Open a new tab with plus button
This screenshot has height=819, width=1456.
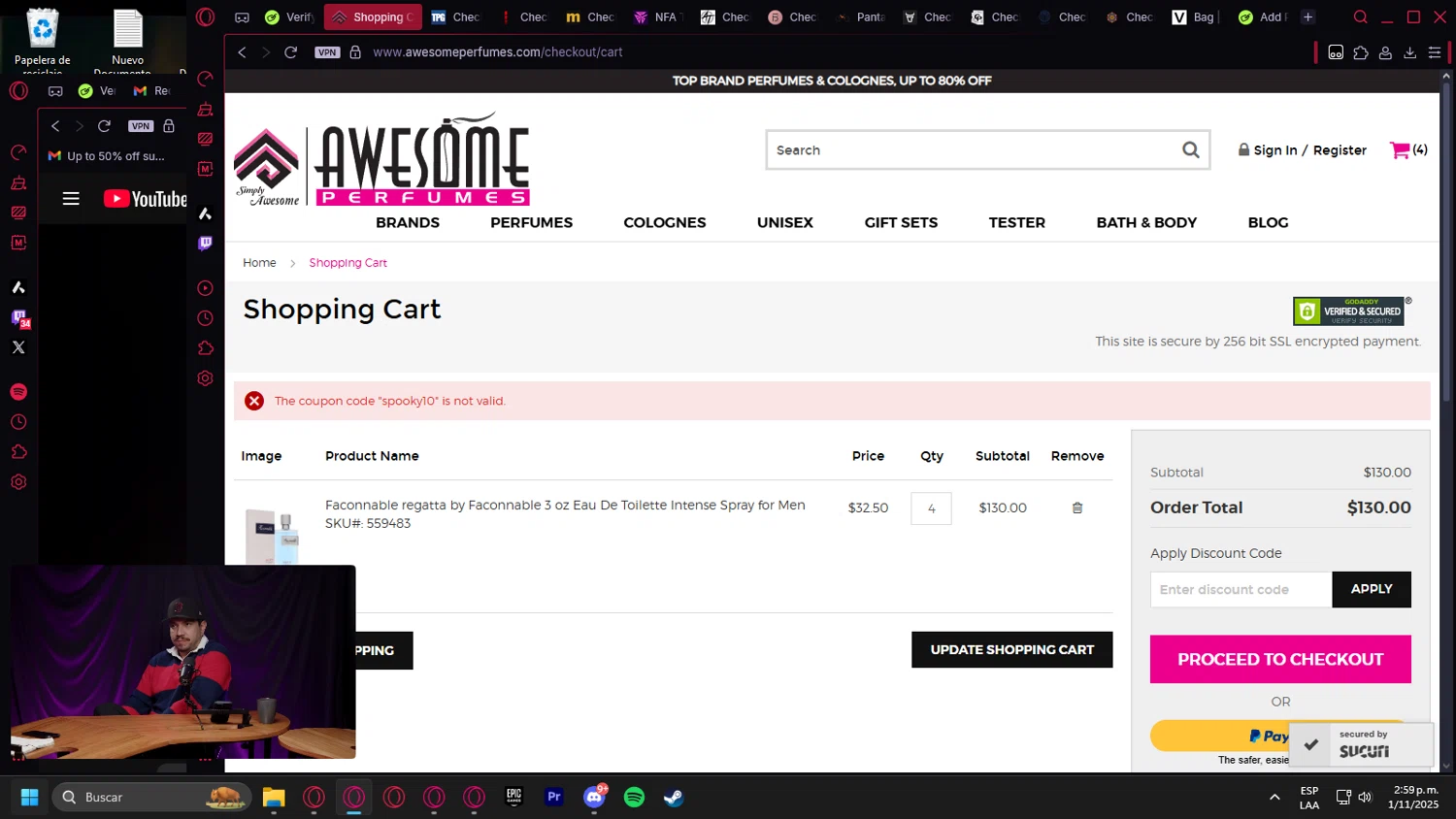pyautogui.click(x=1307, y=16)
